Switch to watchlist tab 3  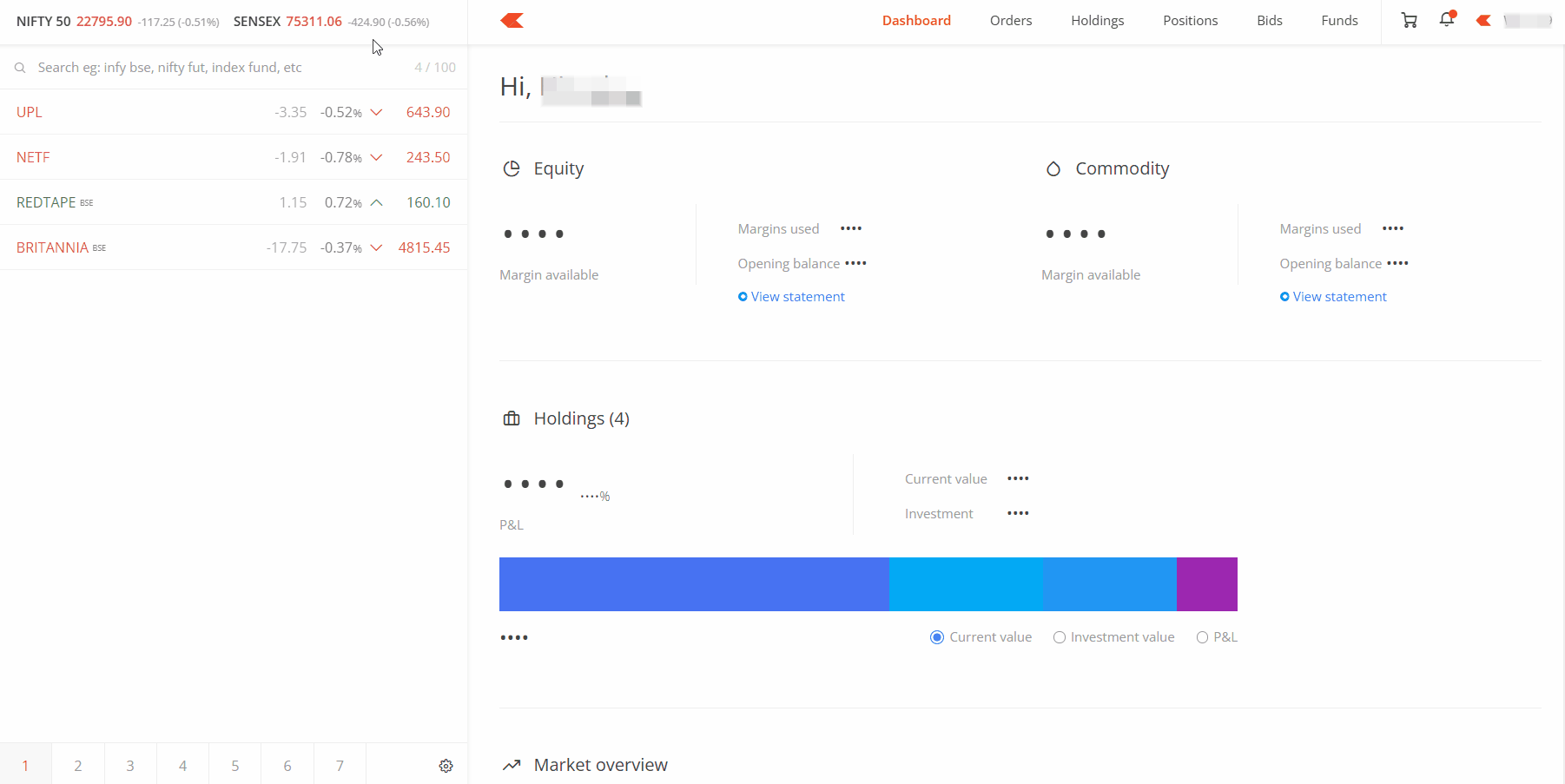[x=130, y=764]
